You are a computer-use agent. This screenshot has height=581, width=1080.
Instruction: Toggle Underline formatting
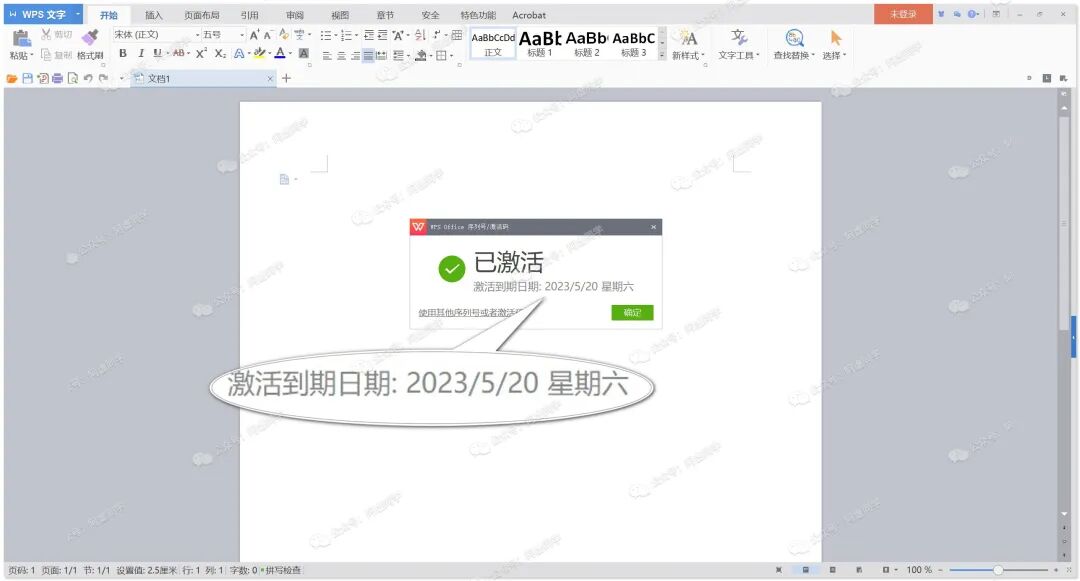point(157,53)
